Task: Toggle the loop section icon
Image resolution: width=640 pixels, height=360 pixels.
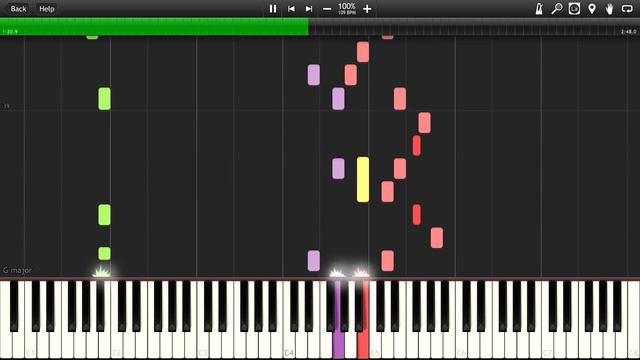Action: [x=627, y=9]
